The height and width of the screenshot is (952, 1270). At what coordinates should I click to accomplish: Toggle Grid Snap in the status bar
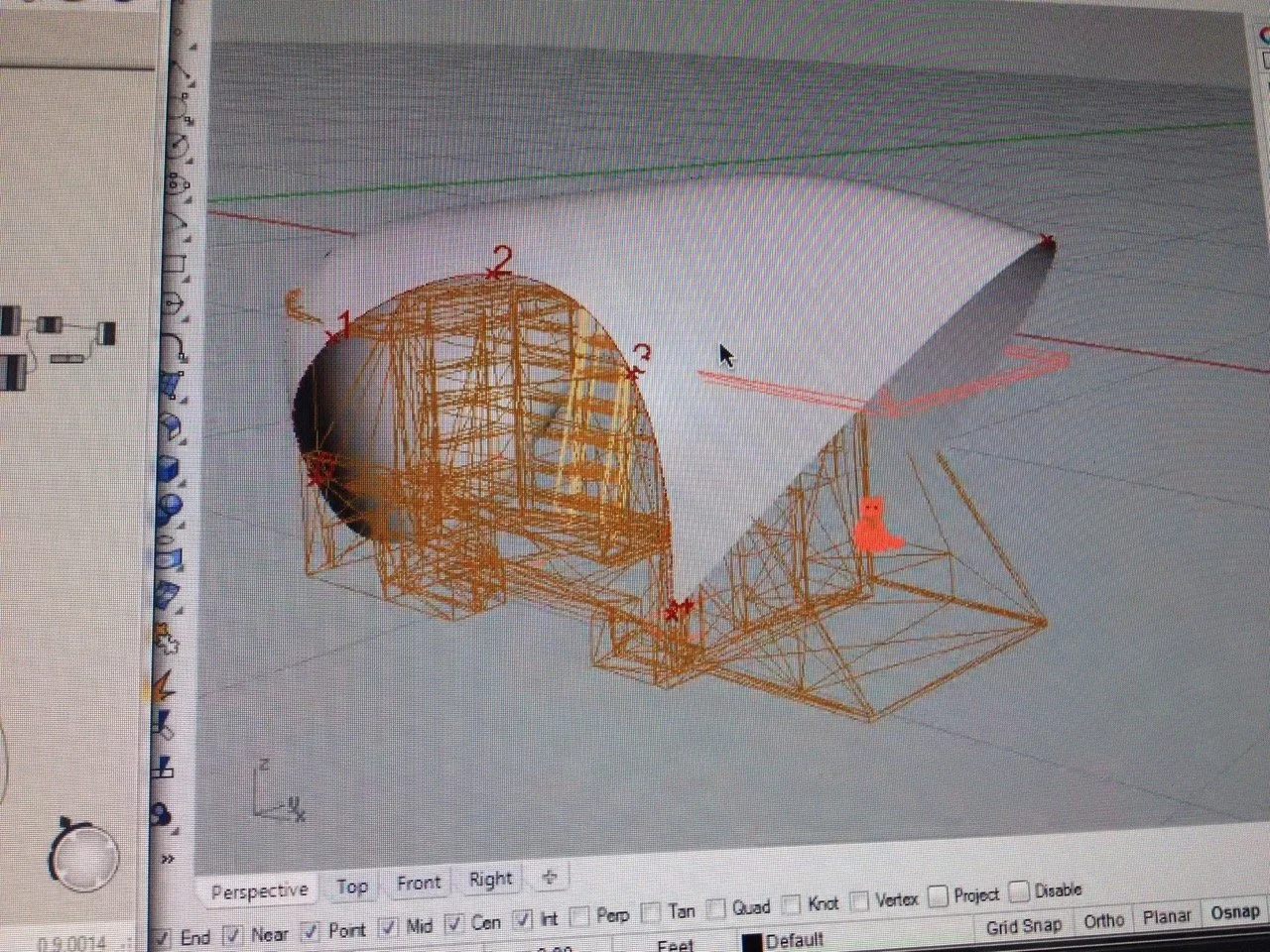[x=1024, y=925]
